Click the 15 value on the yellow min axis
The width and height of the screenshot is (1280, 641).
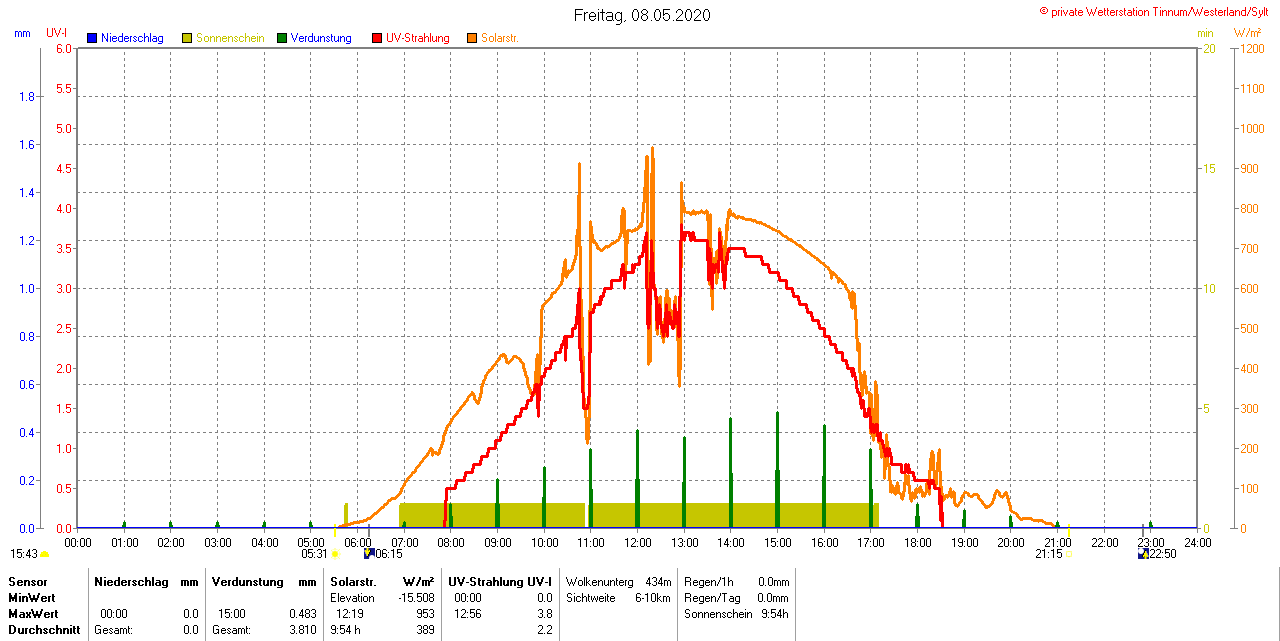click(x=1209, y=168)
